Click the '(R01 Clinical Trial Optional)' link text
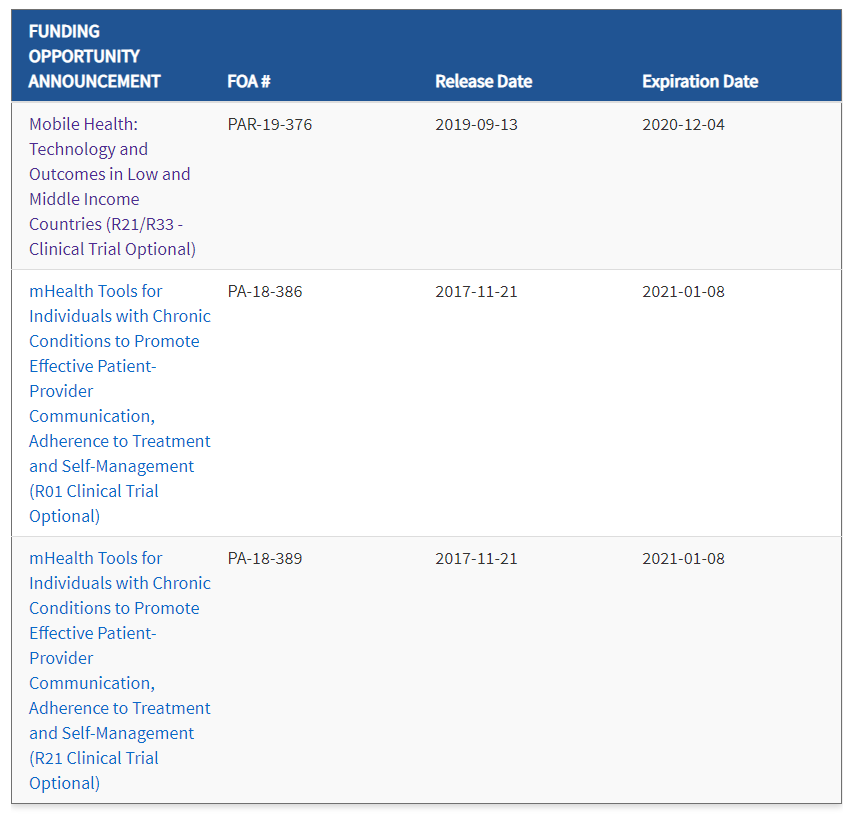 point(94,503)
